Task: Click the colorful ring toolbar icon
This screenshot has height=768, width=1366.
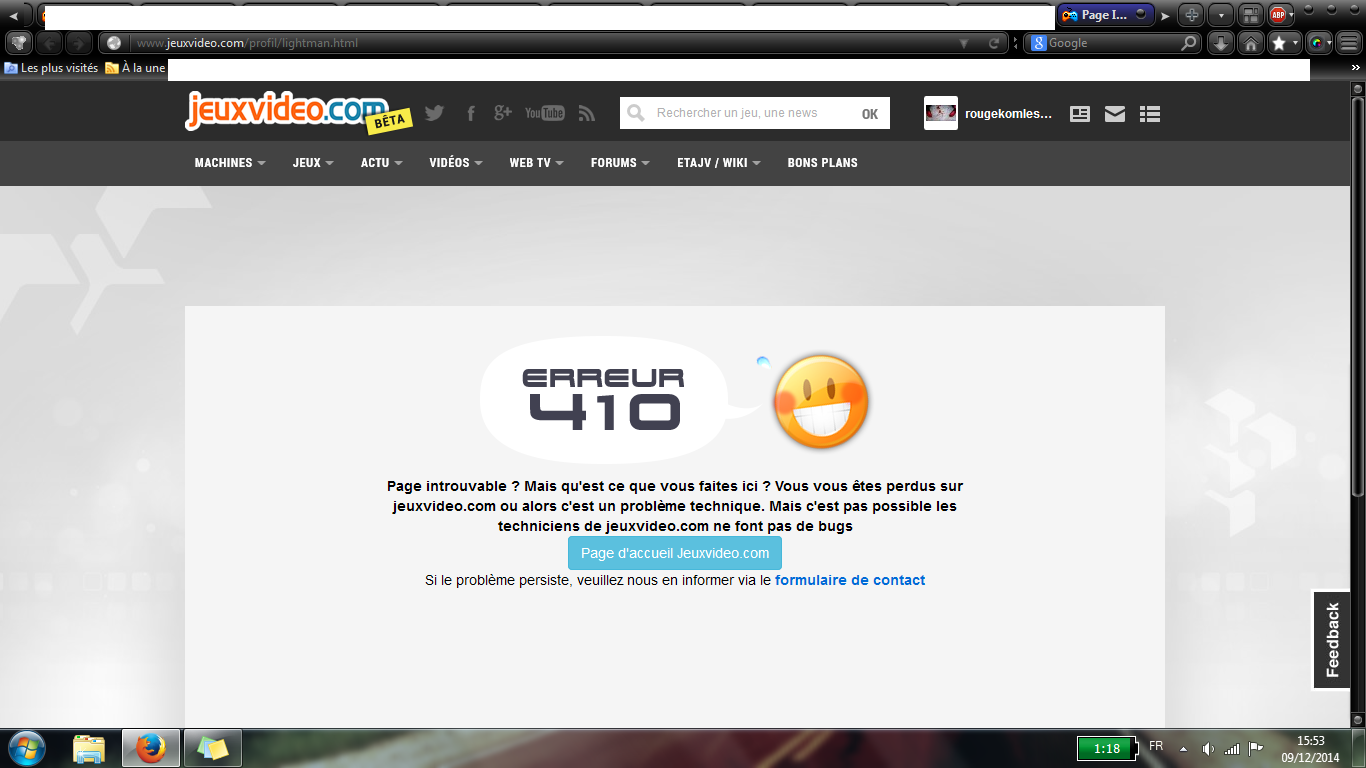Action: (1317, 43)
